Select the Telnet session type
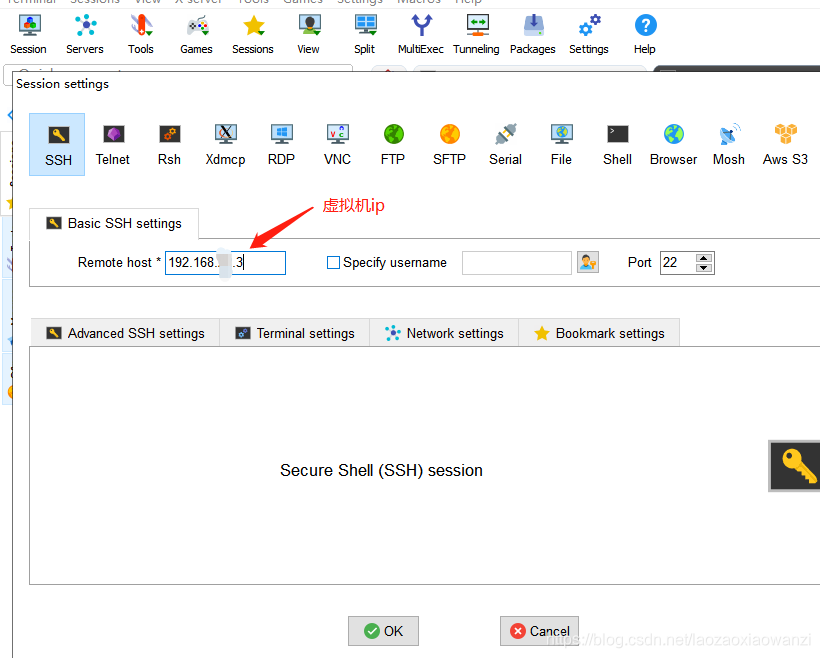This screenshot has width=820, height=658. pos(113,144)
